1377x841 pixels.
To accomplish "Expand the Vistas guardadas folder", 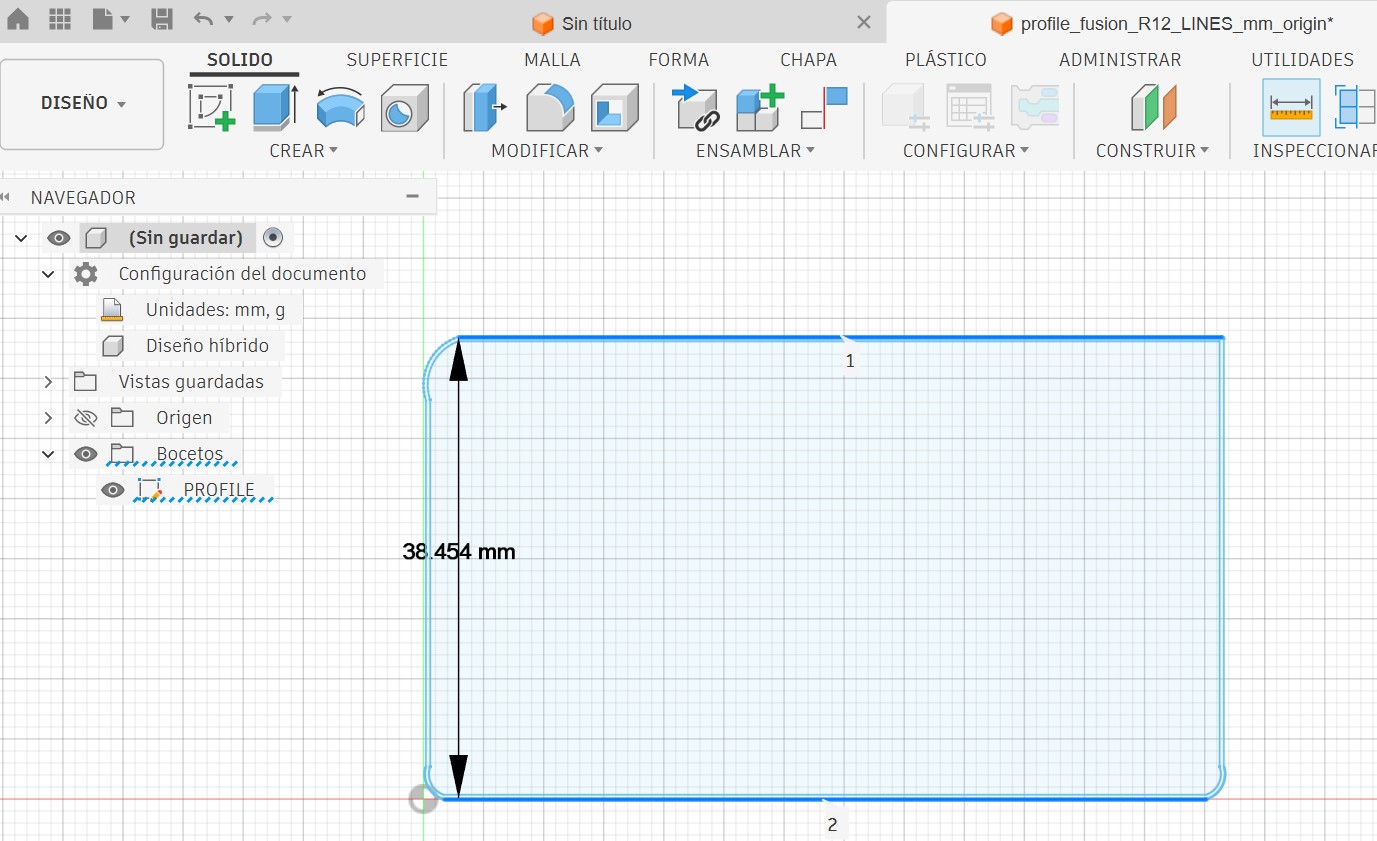I will (x=48, y=382).
